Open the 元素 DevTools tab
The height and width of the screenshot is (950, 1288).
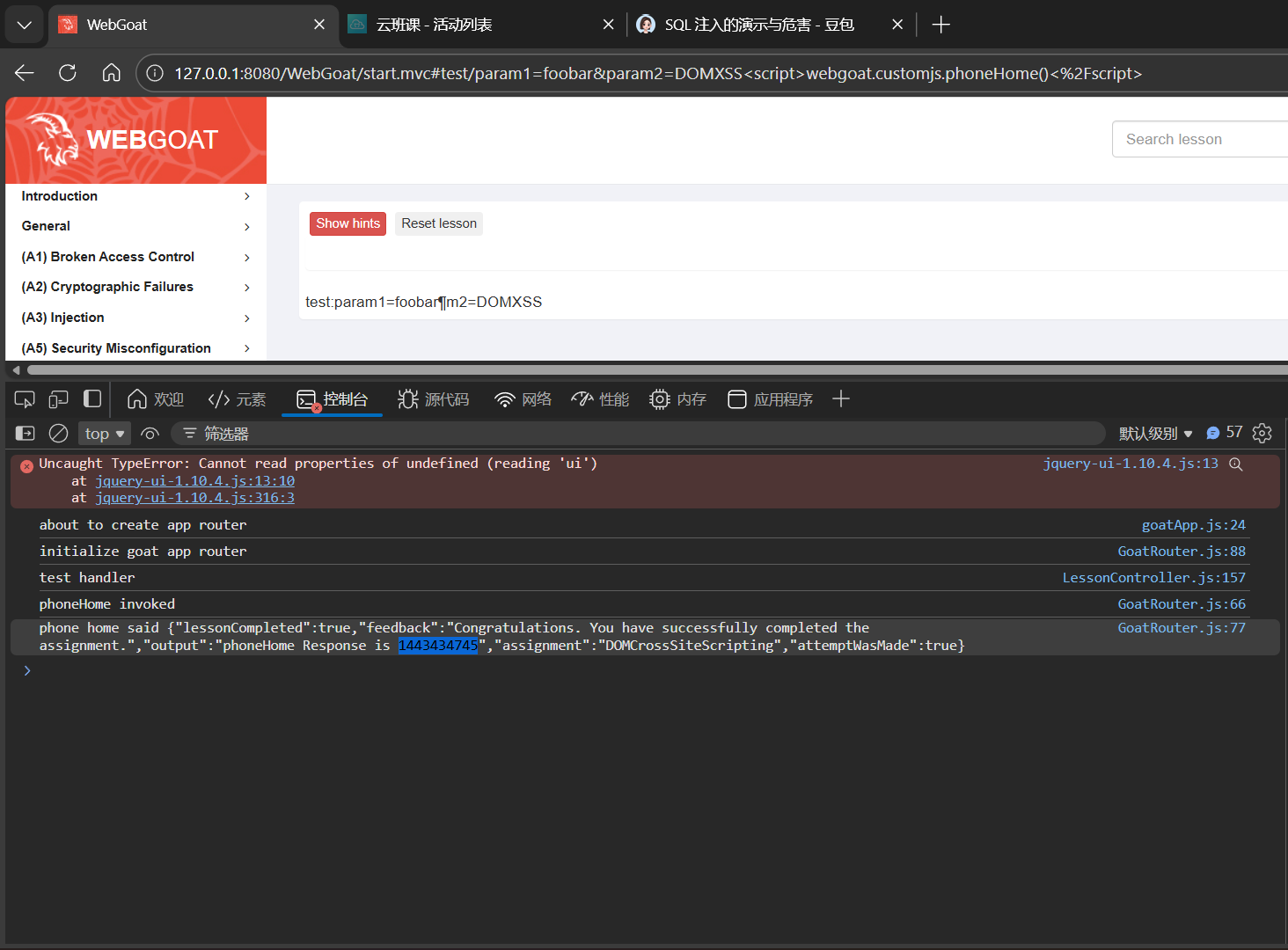point(238,399)
